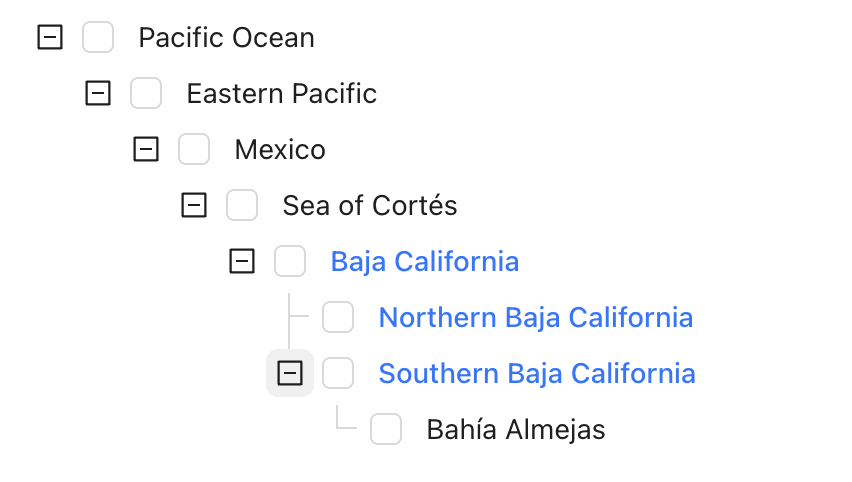This screenshot has width=852, height=482.
Task: Collapse the Eastern Pacific branch
Action: point(98,94)
